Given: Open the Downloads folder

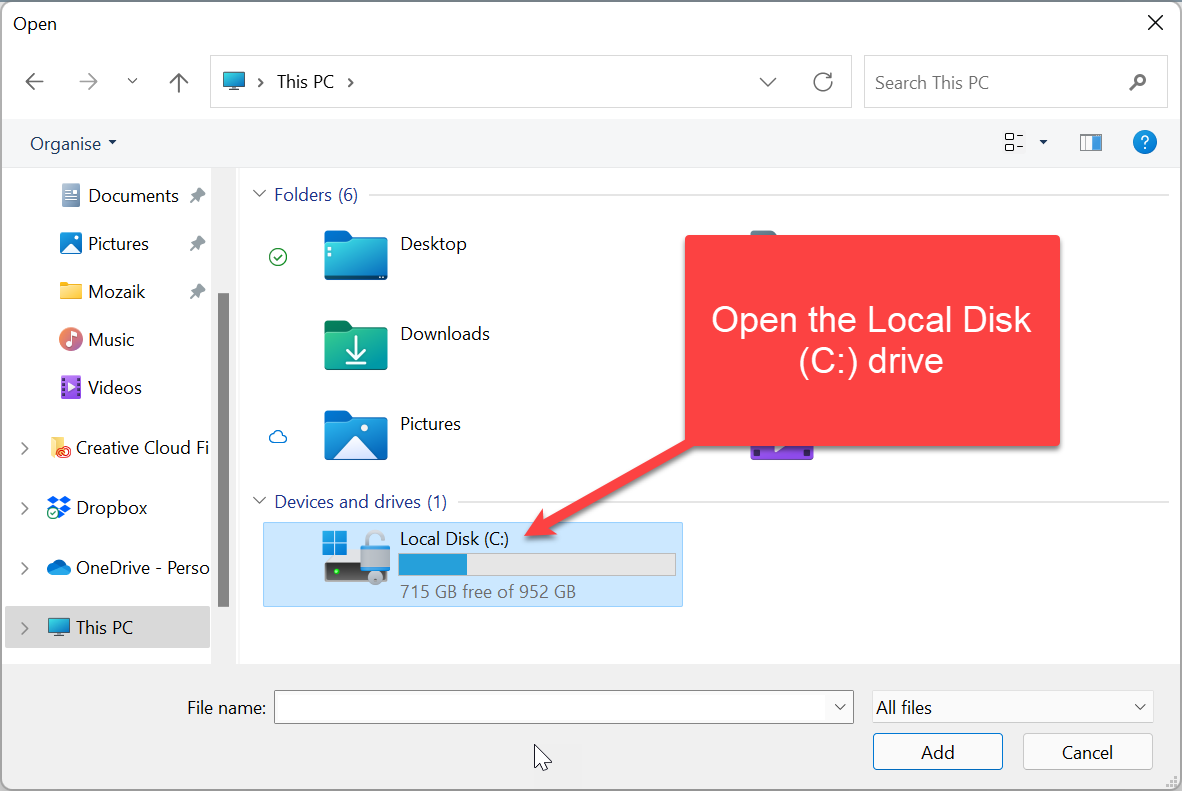Looking at the screenshot, I should pyautogui.click(x=356, y=345).
